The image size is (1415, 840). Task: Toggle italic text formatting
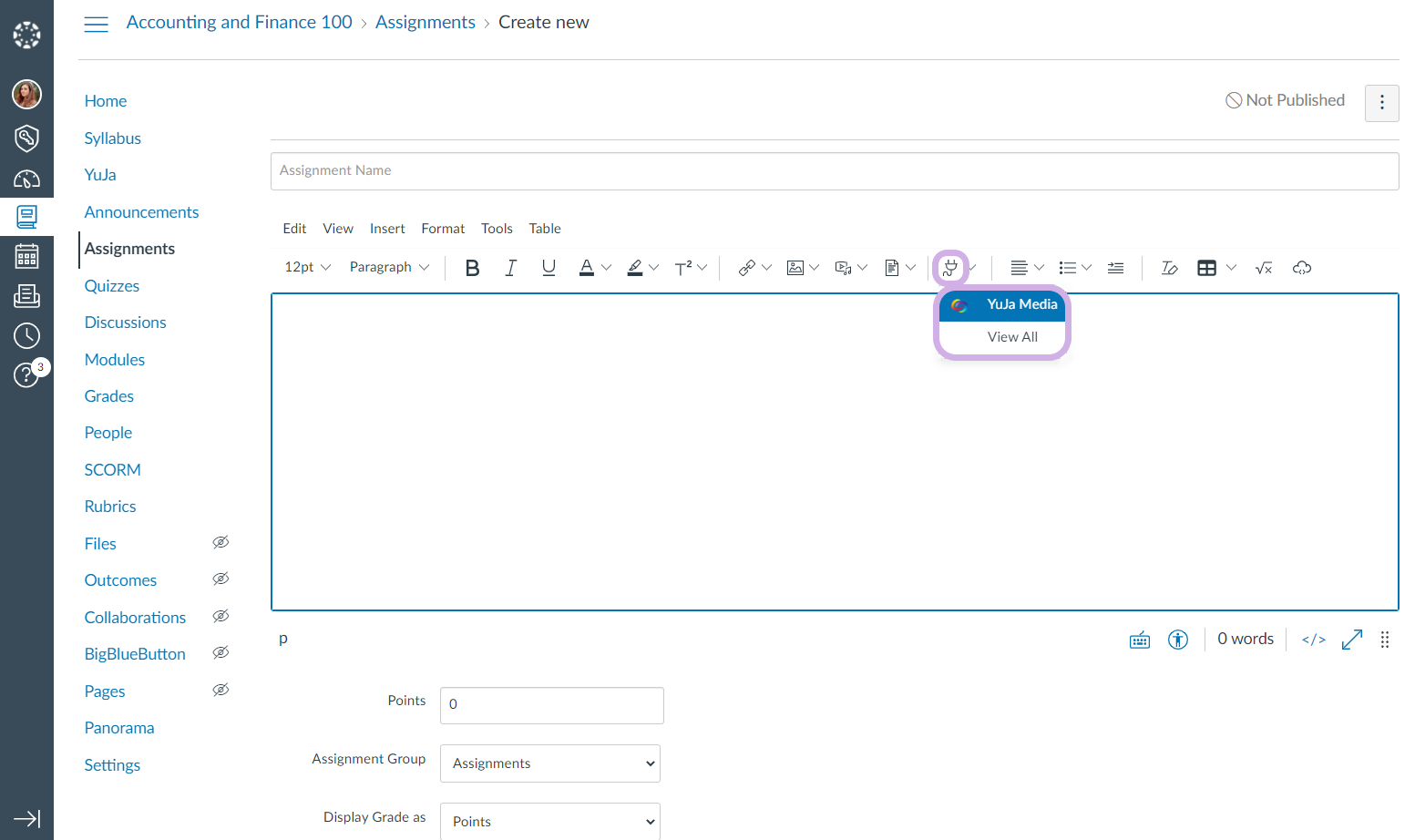click(x=510, y=268)
